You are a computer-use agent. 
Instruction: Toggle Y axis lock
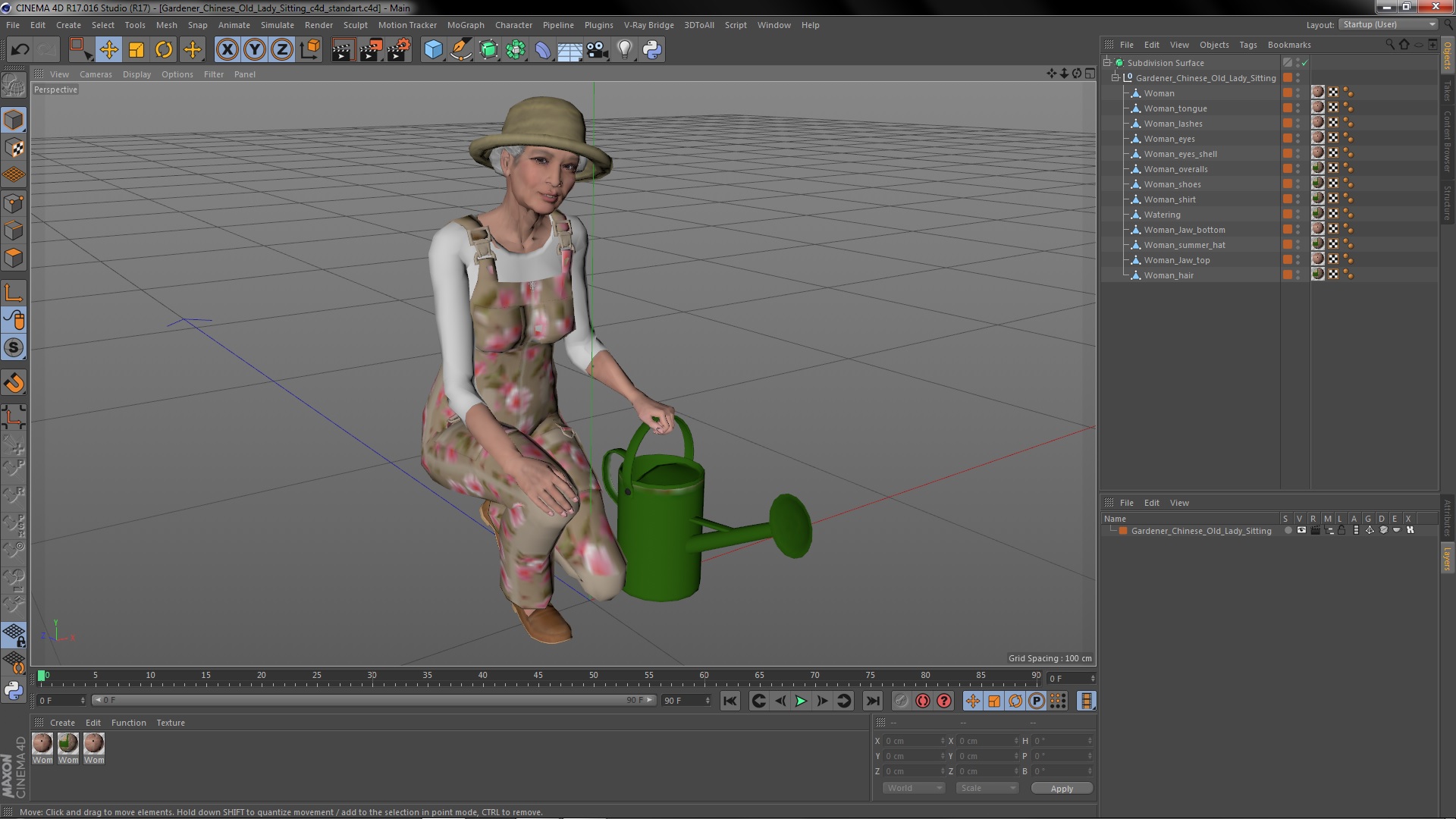click(x=254, y=50)
